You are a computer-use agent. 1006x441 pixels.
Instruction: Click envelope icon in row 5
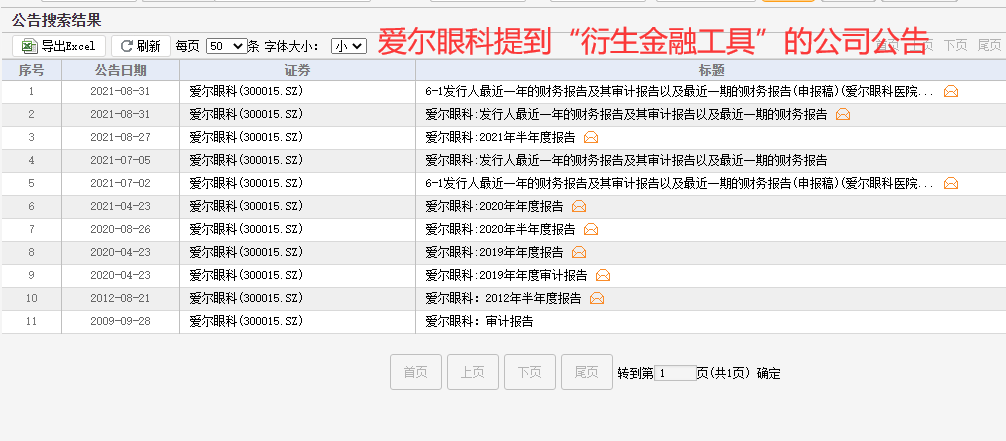(x=951, y=184)
